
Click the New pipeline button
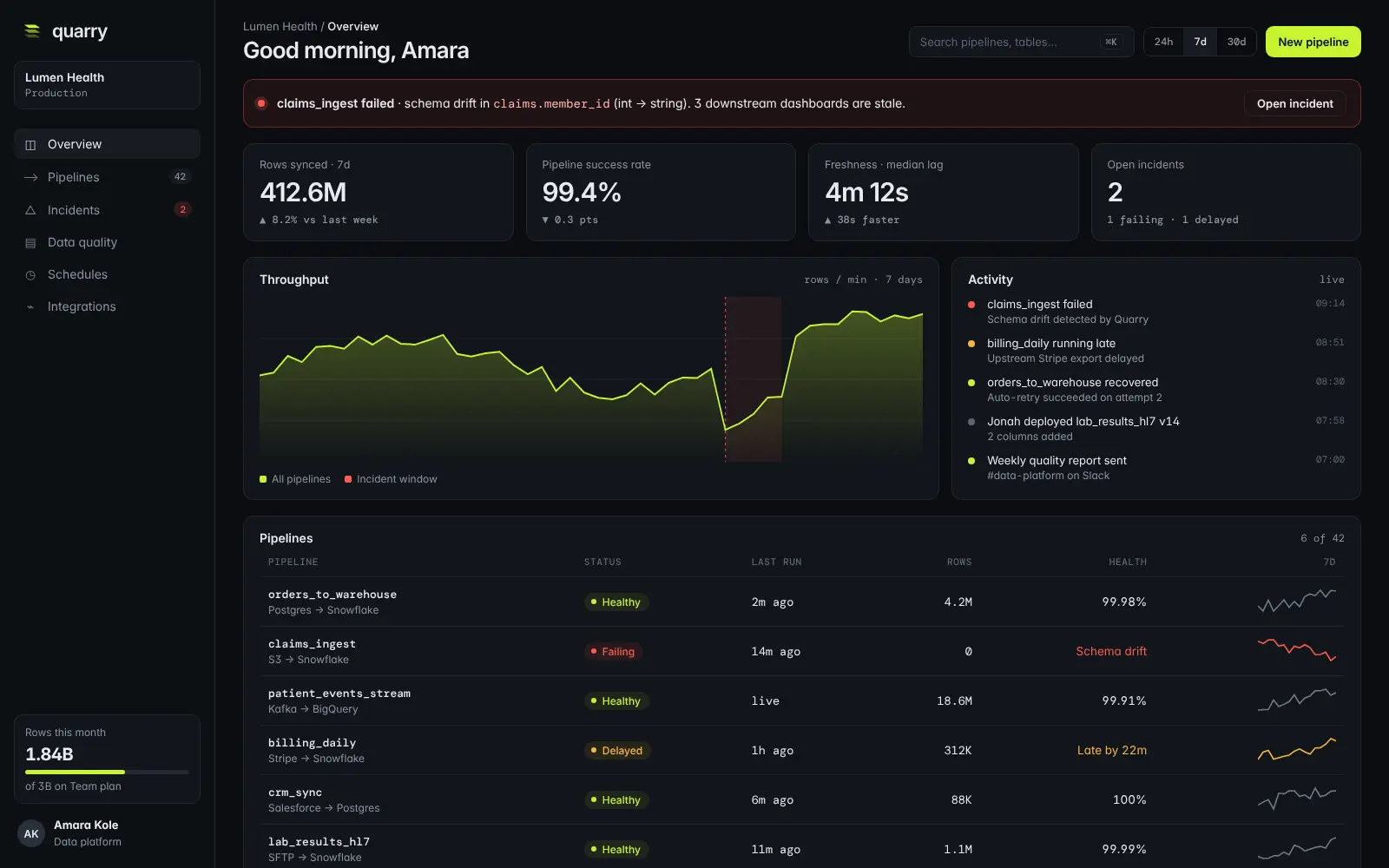(x=1313, y=42)
